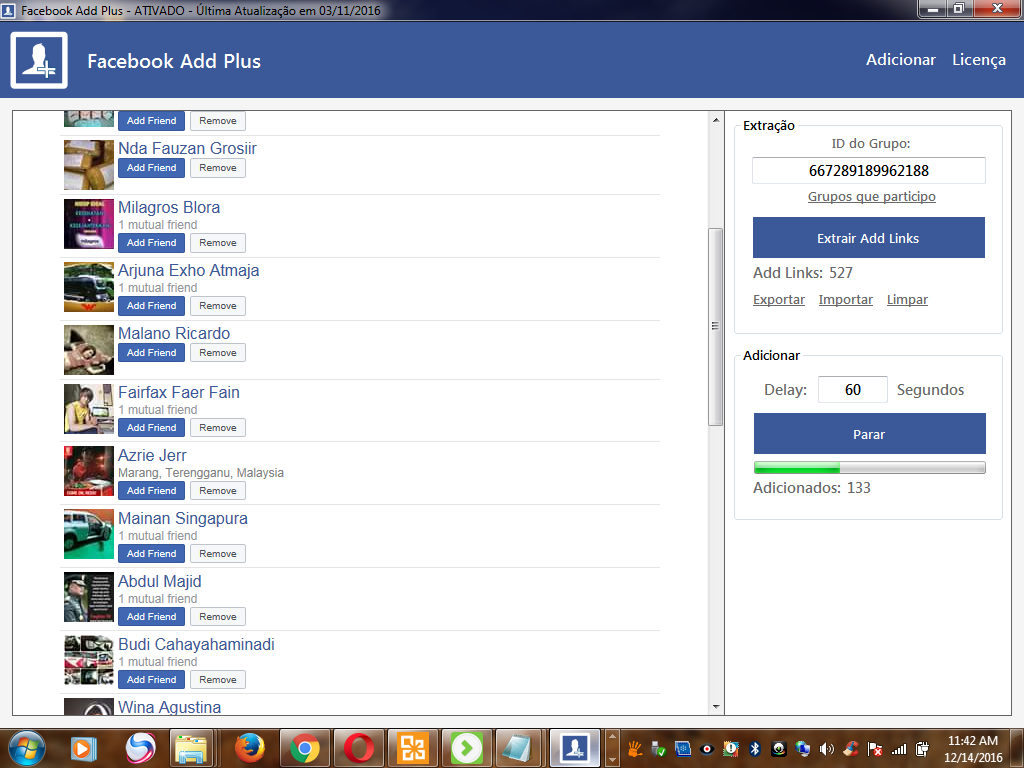Click the title bar application icon
The image size is (1024, 768).
pos(8,10)
